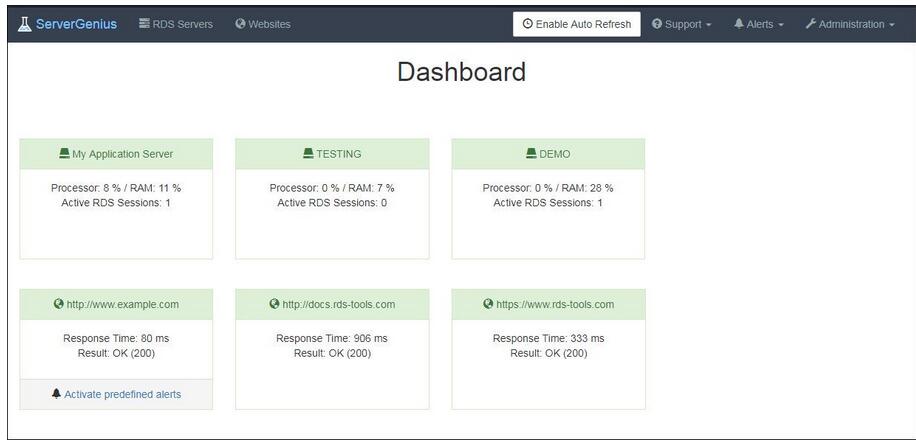Select the TESTING server card body
Viewport: 916px width, 440px height.
coord(332,214)
